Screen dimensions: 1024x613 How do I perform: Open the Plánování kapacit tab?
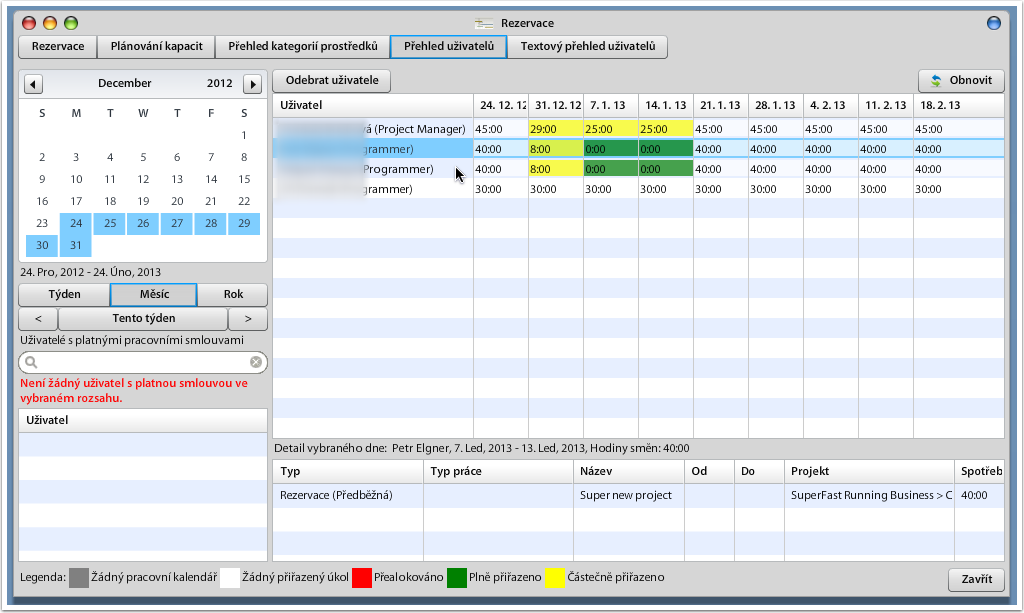[x=156, y=47]
